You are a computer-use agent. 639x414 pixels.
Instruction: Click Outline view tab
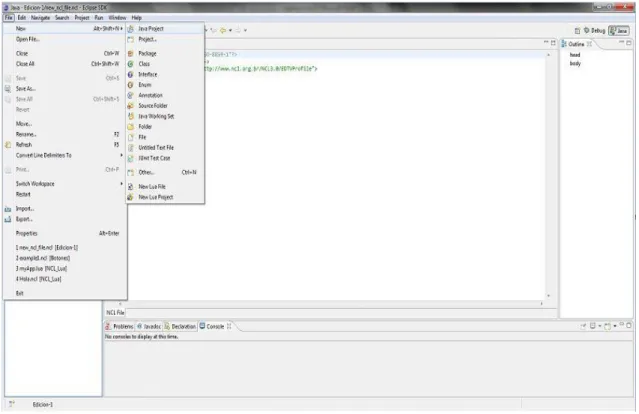click(577, 44)
